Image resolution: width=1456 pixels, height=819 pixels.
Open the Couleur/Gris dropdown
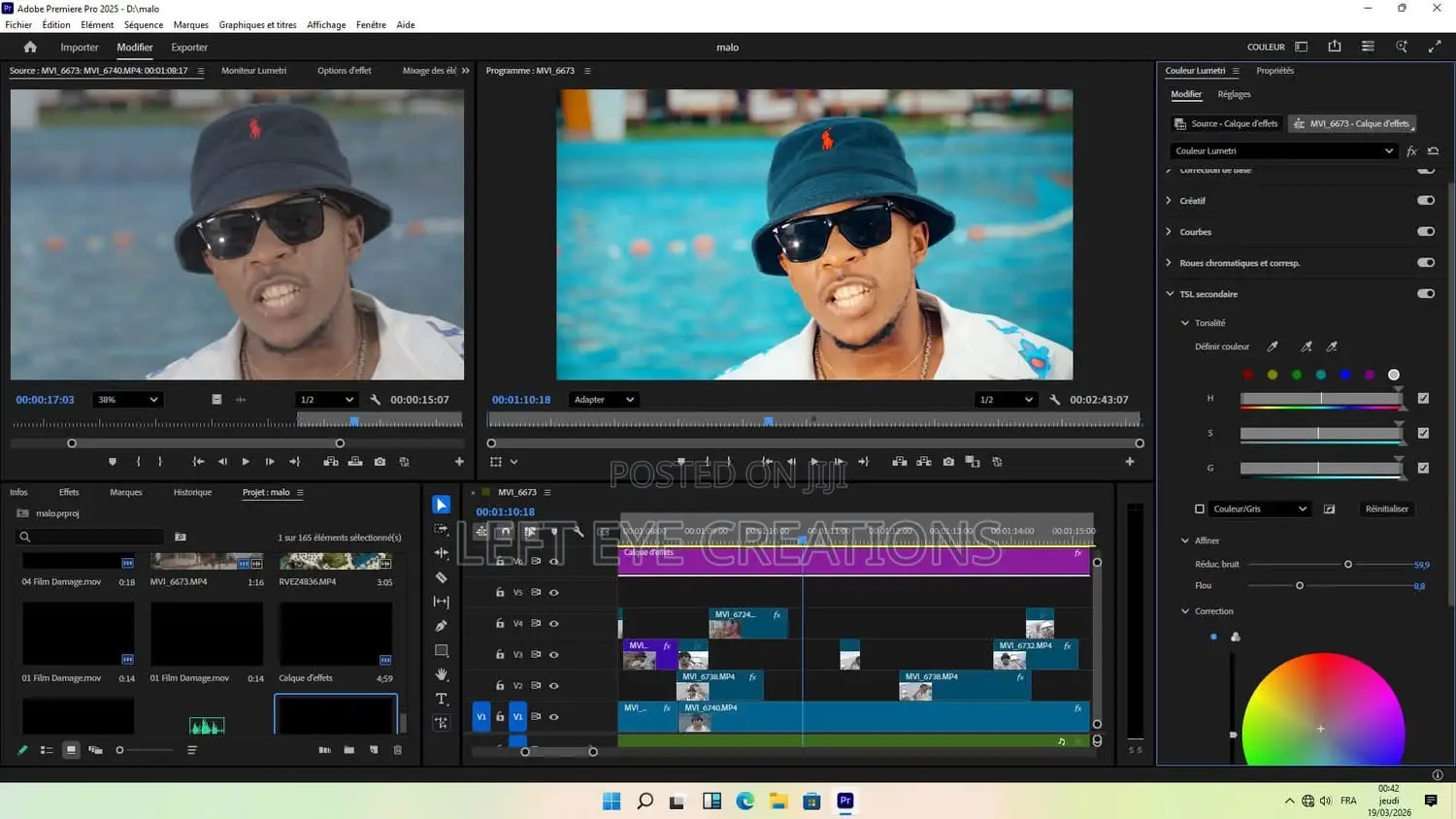[1261, 508]
